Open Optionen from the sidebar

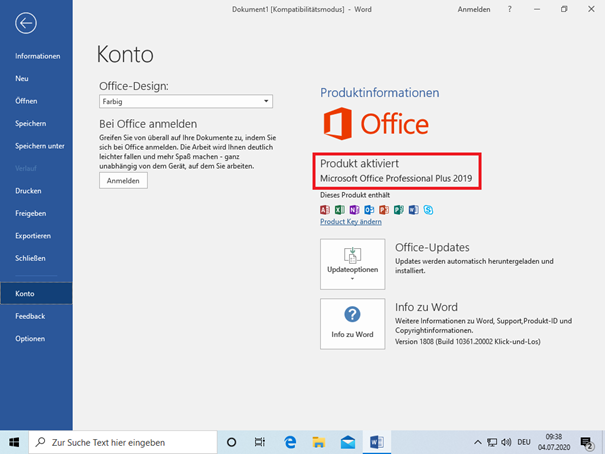coord(30,338)
